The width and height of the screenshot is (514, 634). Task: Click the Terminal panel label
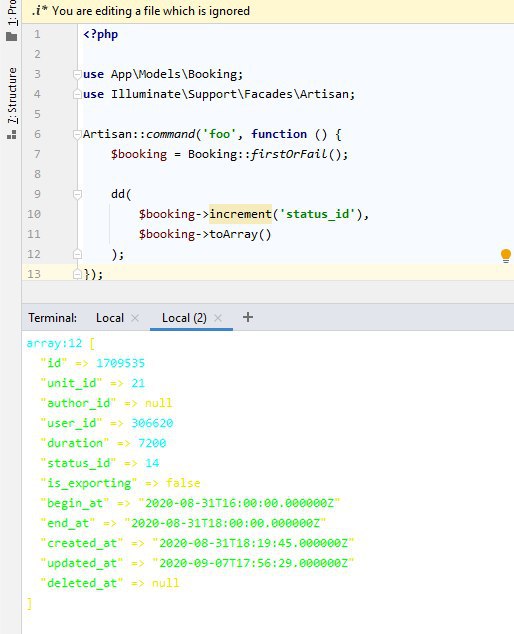[x=53, y=318]
